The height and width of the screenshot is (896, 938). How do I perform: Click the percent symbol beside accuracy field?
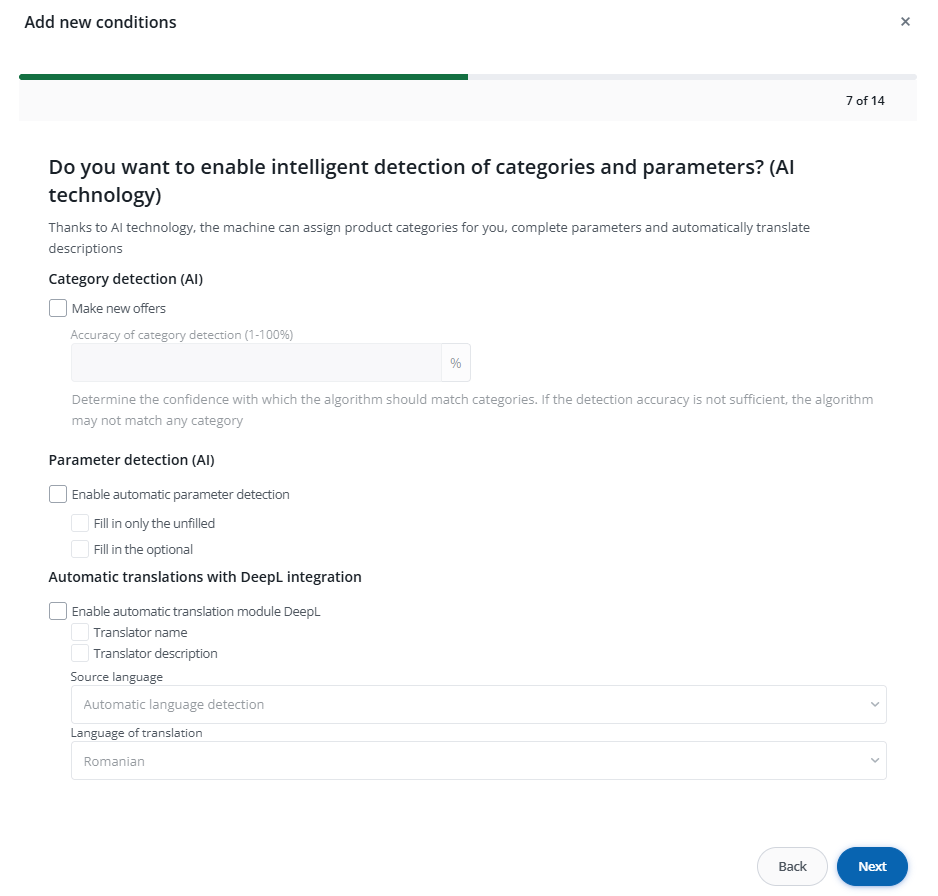[456, 363]
